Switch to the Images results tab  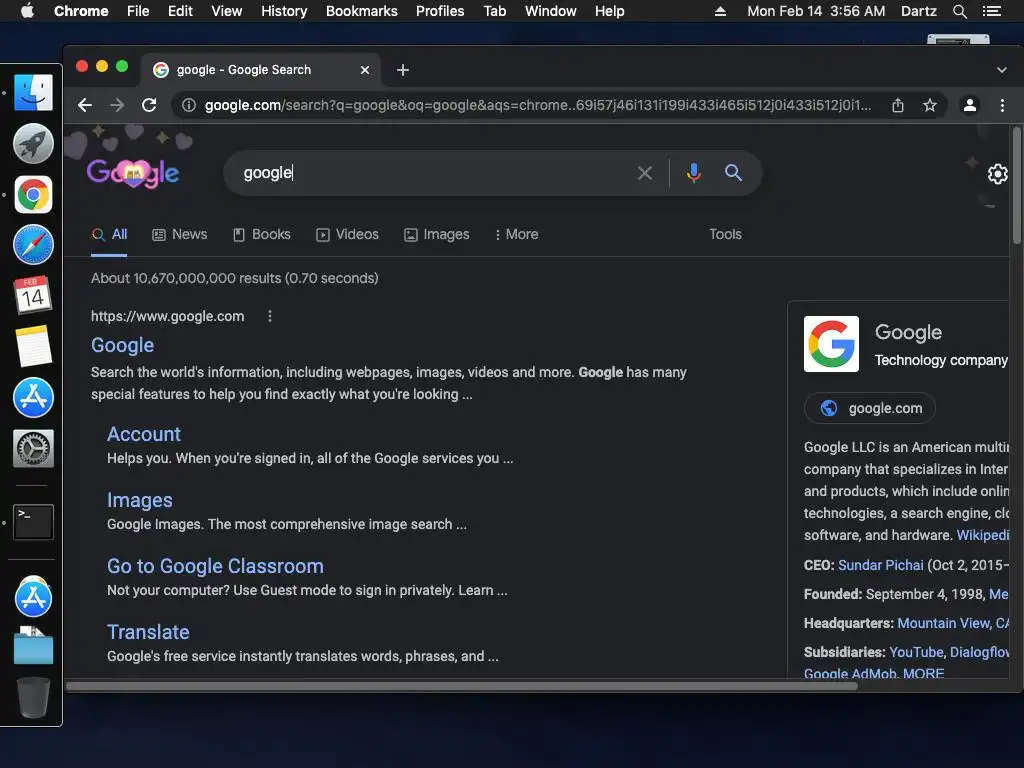point(437,234)
